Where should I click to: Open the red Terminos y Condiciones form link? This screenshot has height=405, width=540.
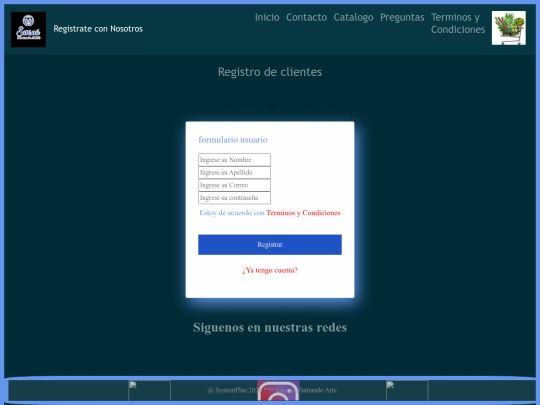click(303, 213)
